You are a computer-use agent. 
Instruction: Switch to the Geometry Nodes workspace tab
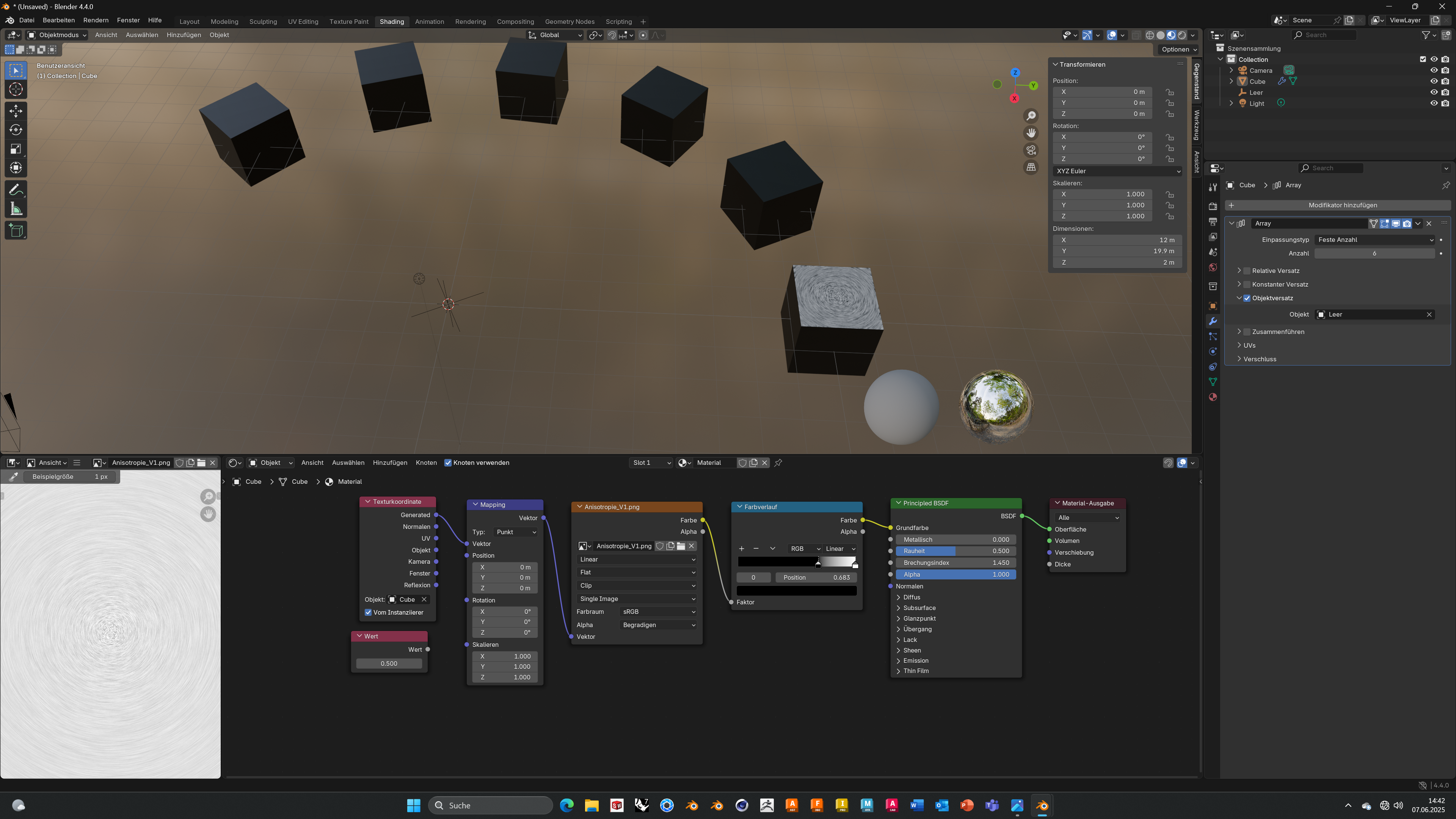[569, 22]
